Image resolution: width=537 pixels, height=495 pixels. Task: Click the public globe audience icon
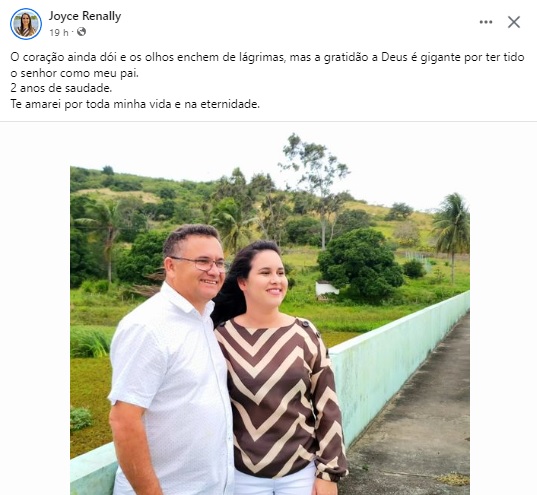click(81, 32)
